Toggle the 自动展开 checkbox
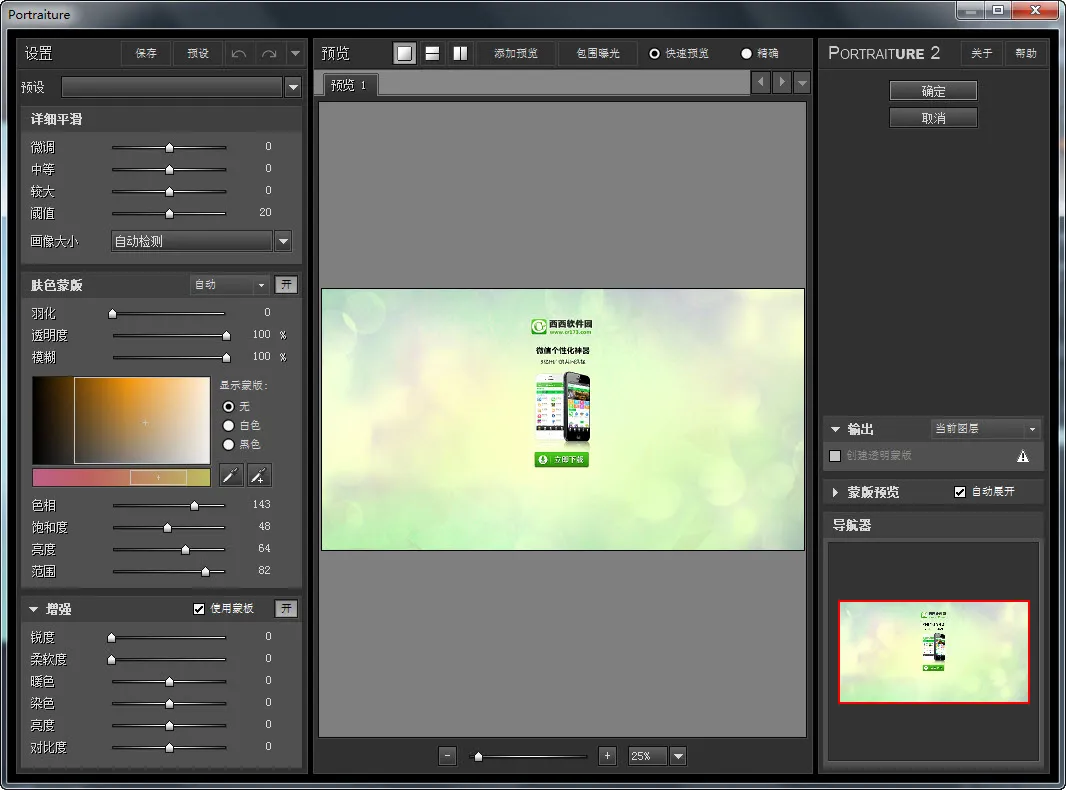The height and width of the screenshot is (790, 1066). (960, 492)
